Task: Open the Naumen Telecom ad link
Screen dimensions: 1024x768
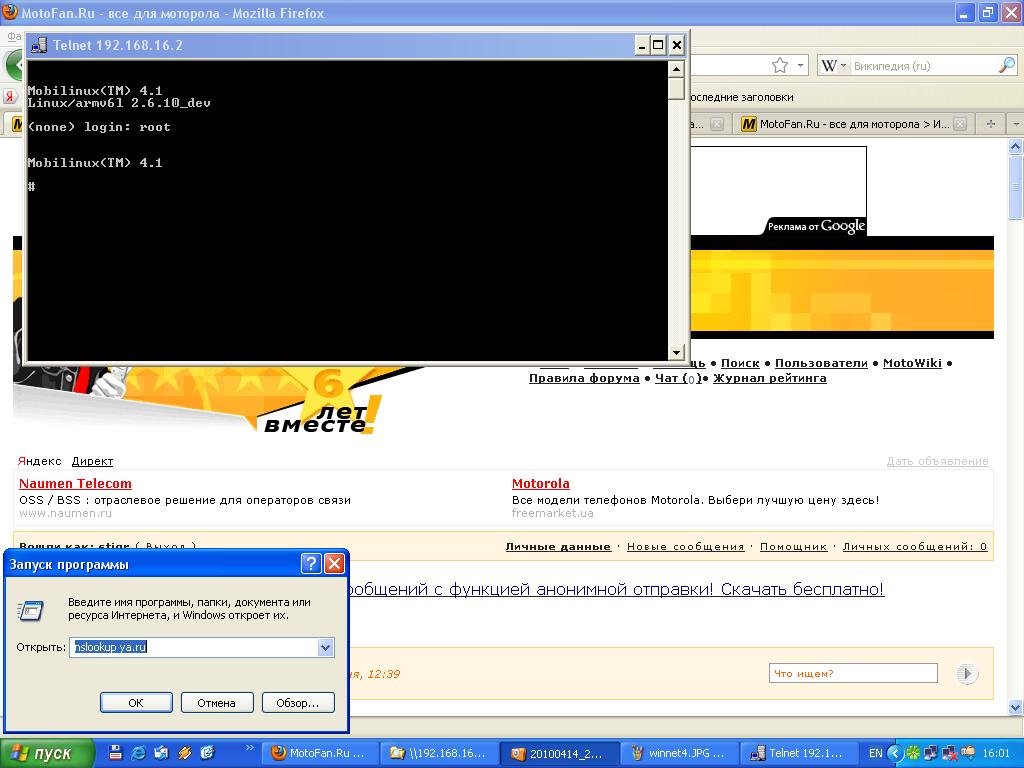Action: [75, 483]
